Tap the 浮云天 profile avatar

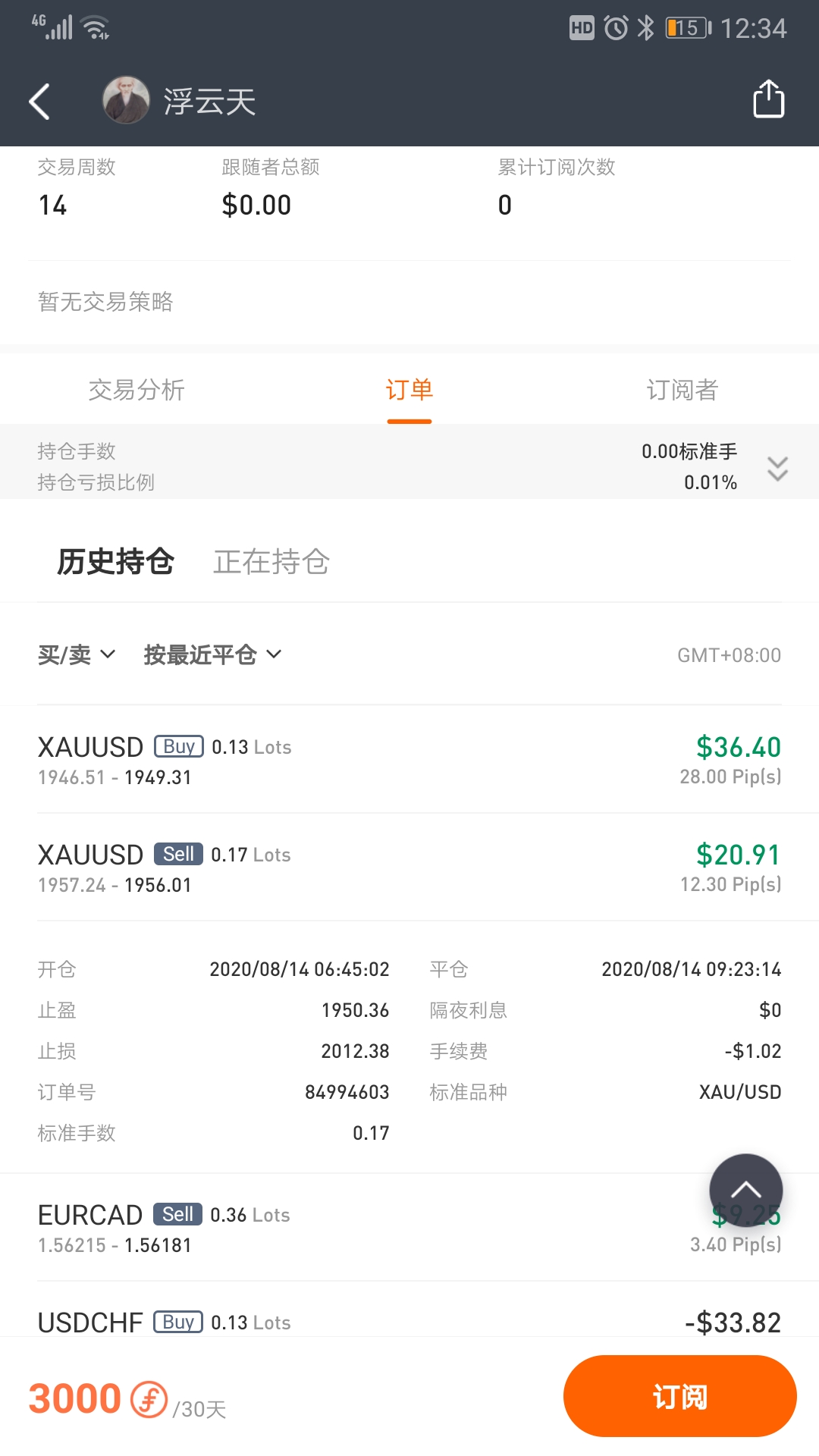pyautogui.click(x=127, y=100)
